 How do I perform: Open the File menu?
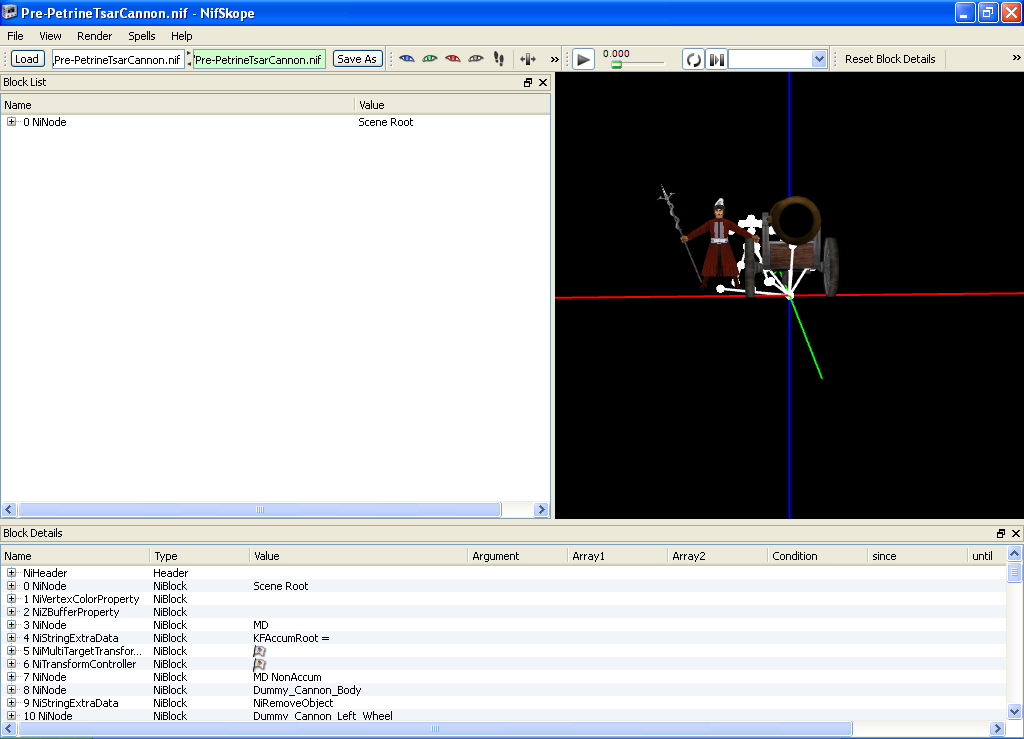click(15, 36)
